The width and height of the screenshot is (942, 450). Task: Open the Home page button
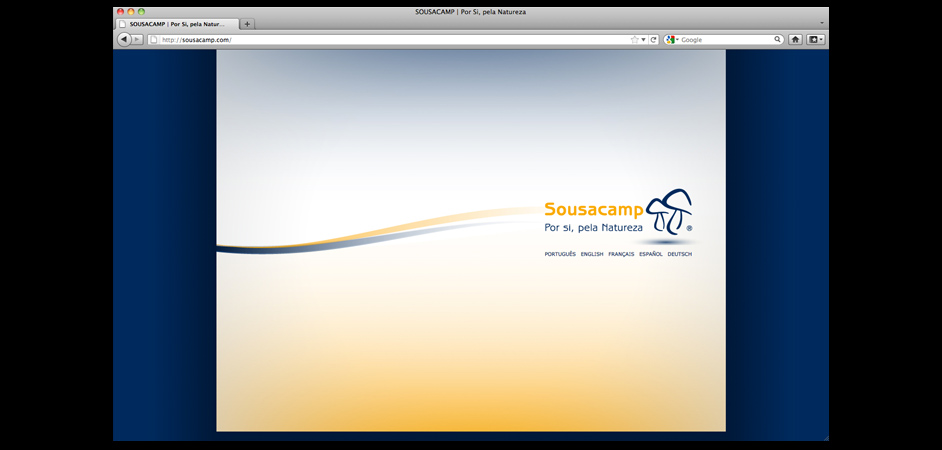coord(795,39)
